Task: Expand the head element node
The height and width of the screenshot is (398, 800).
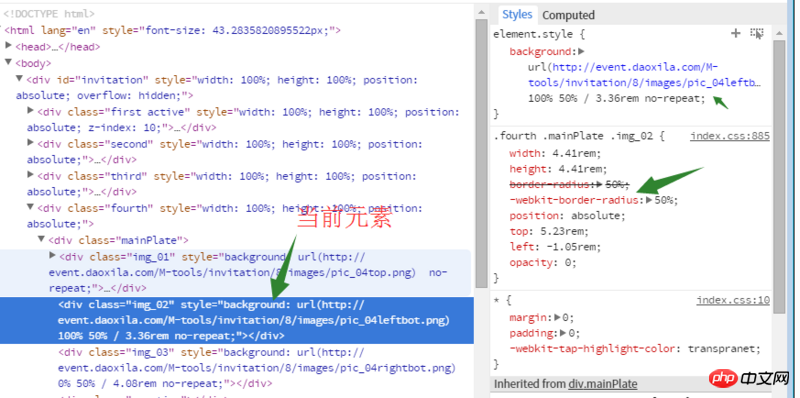Action: (8, 46)
